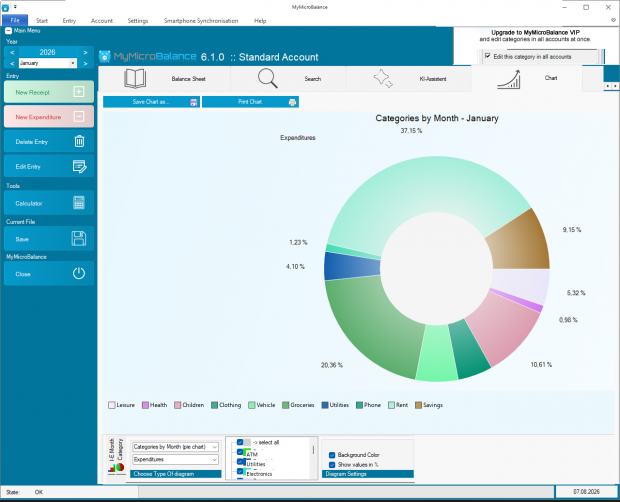Open the File menu
620x502 pixels.
tap(15, 21)
